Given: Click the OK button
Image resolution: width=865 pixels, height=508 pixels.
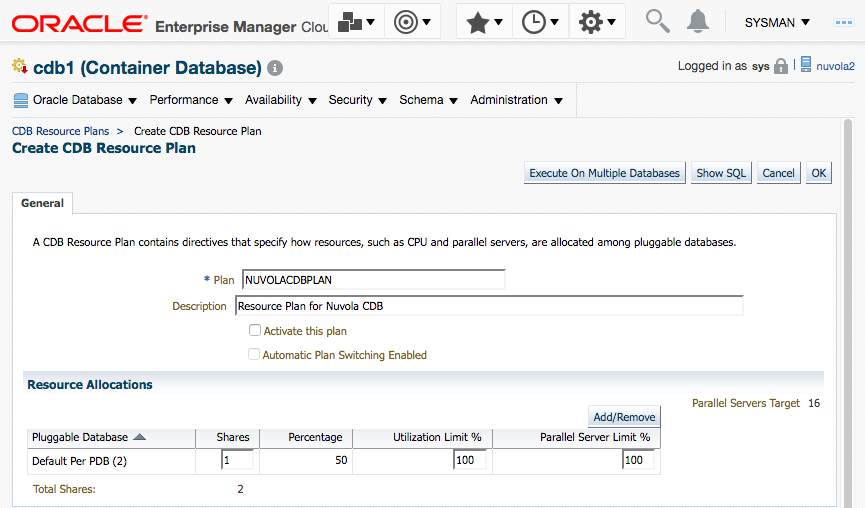Looking at the screenshot, I should coord(819,173).
